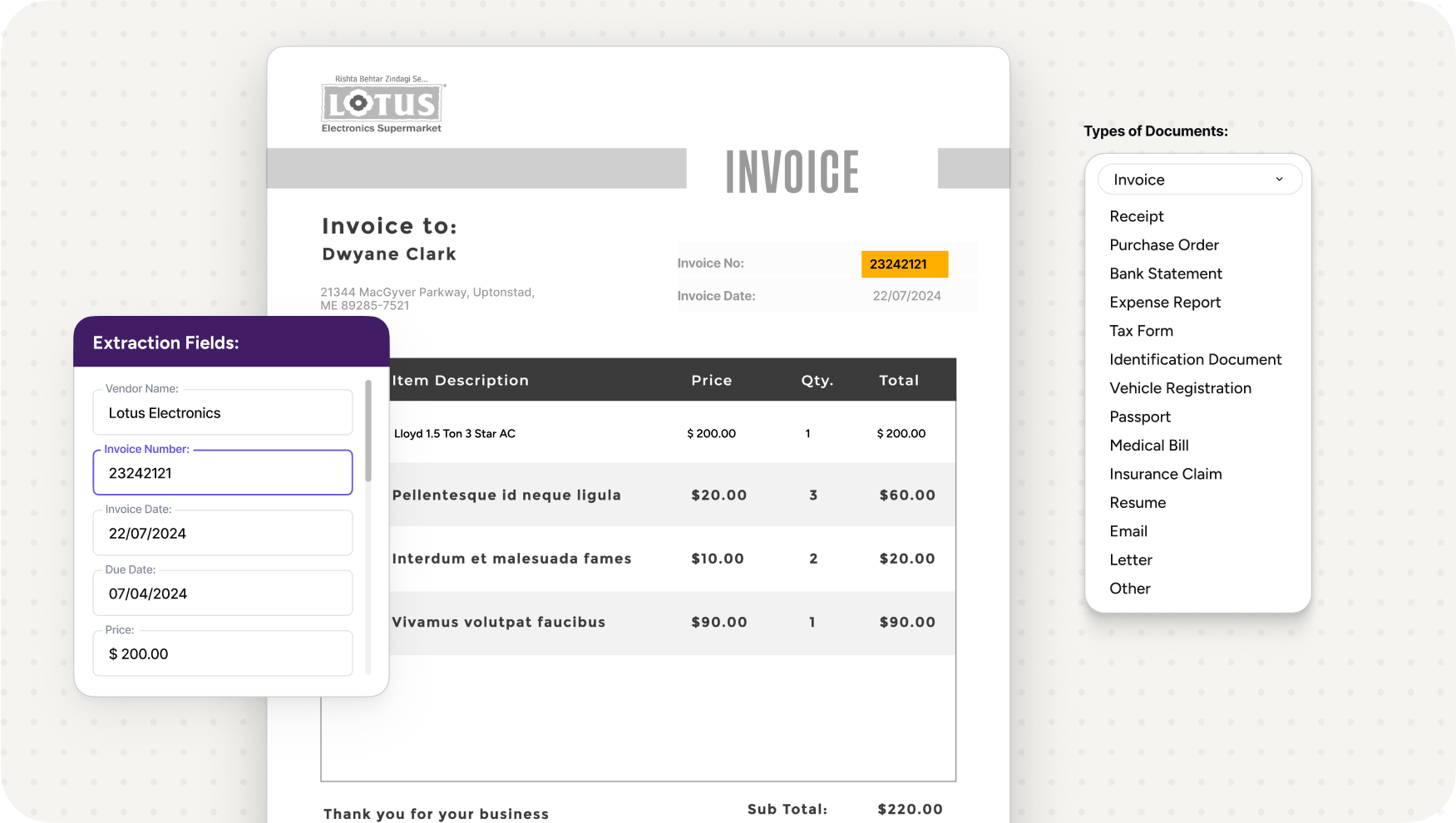The image size is (1456, 823).
Task: Click the Types of Documents heading
Action: pyautogui.click(x=1155, y=131)
